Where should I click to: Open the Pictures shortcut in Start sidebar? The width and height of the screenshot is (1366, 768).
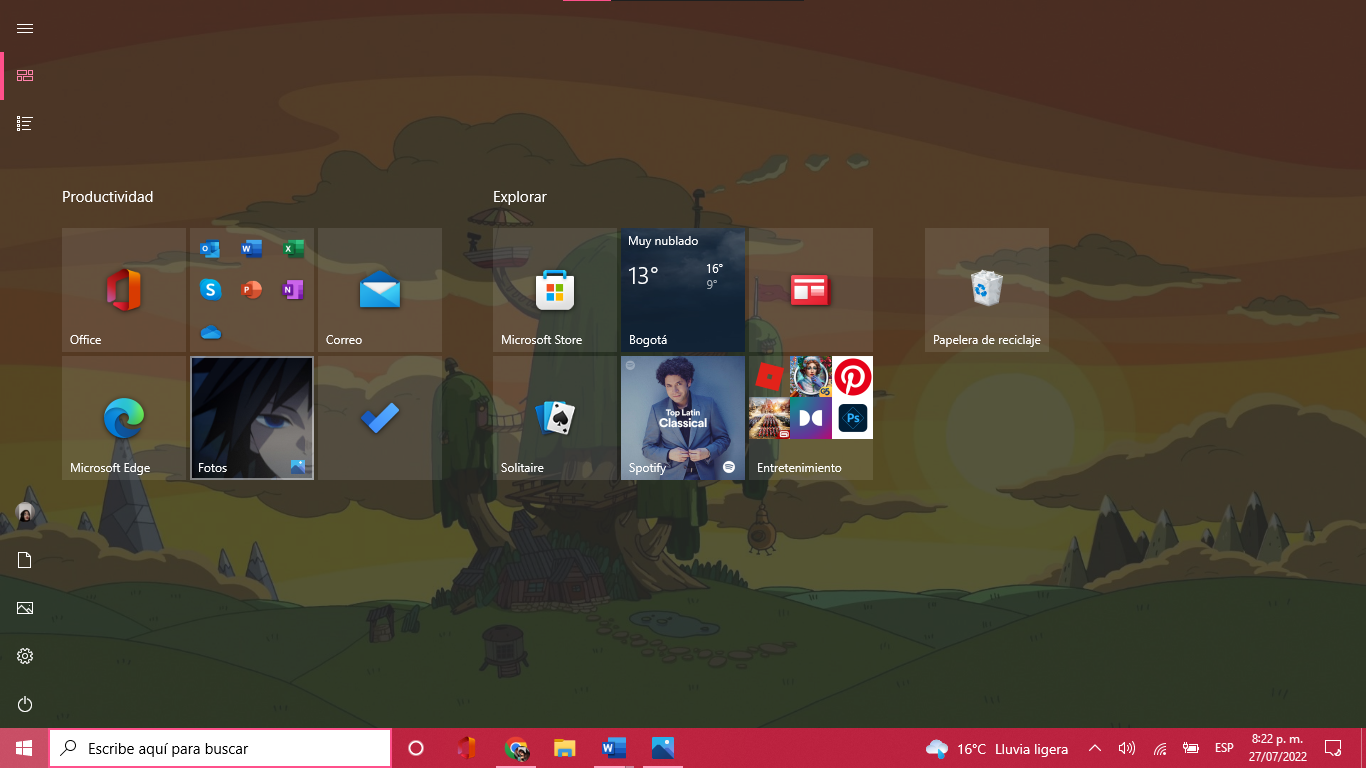(25, 608)
